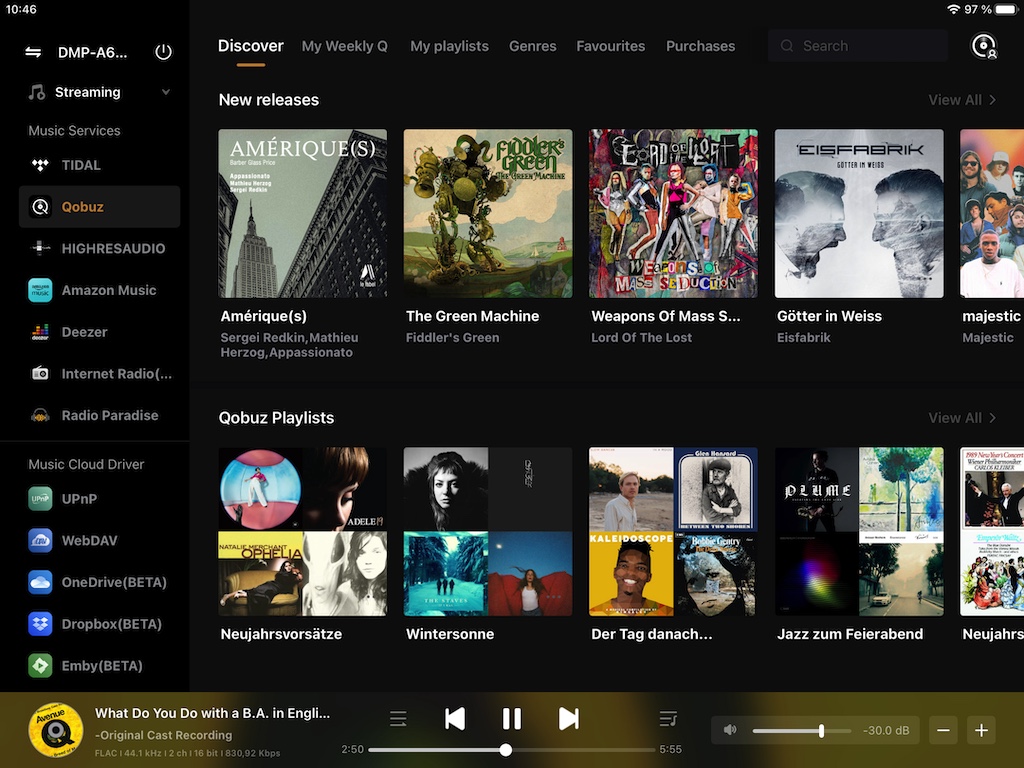Click the -30.0 dB volume readout
Screen dimensions: 1024x768
(886, 730)
